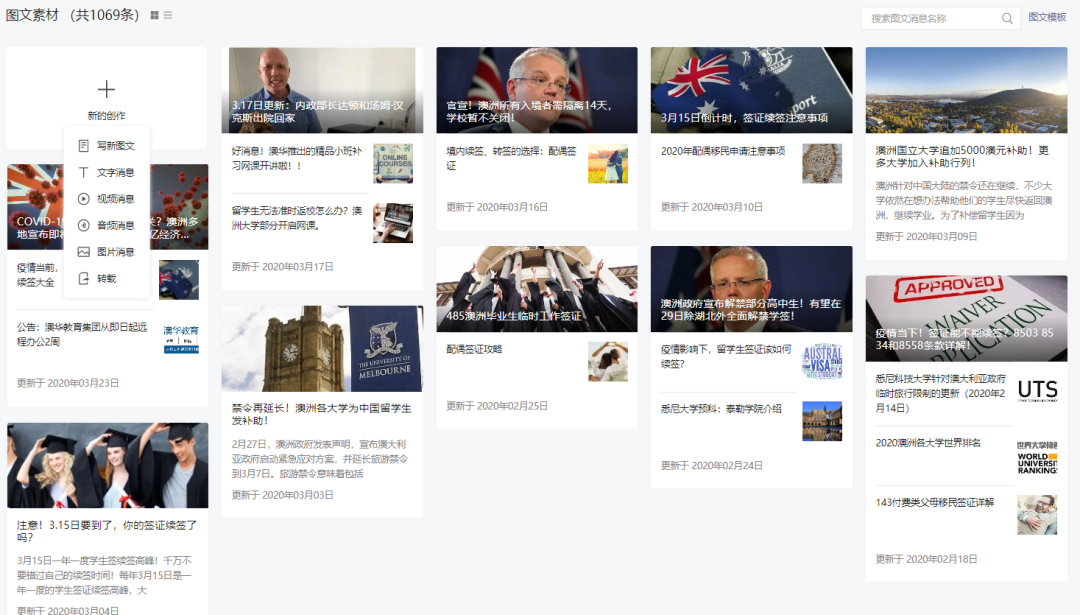The height and width of the screenshot is (615, 1080).
Task: Open the University of Melbourne cover image
Action: 322,348
